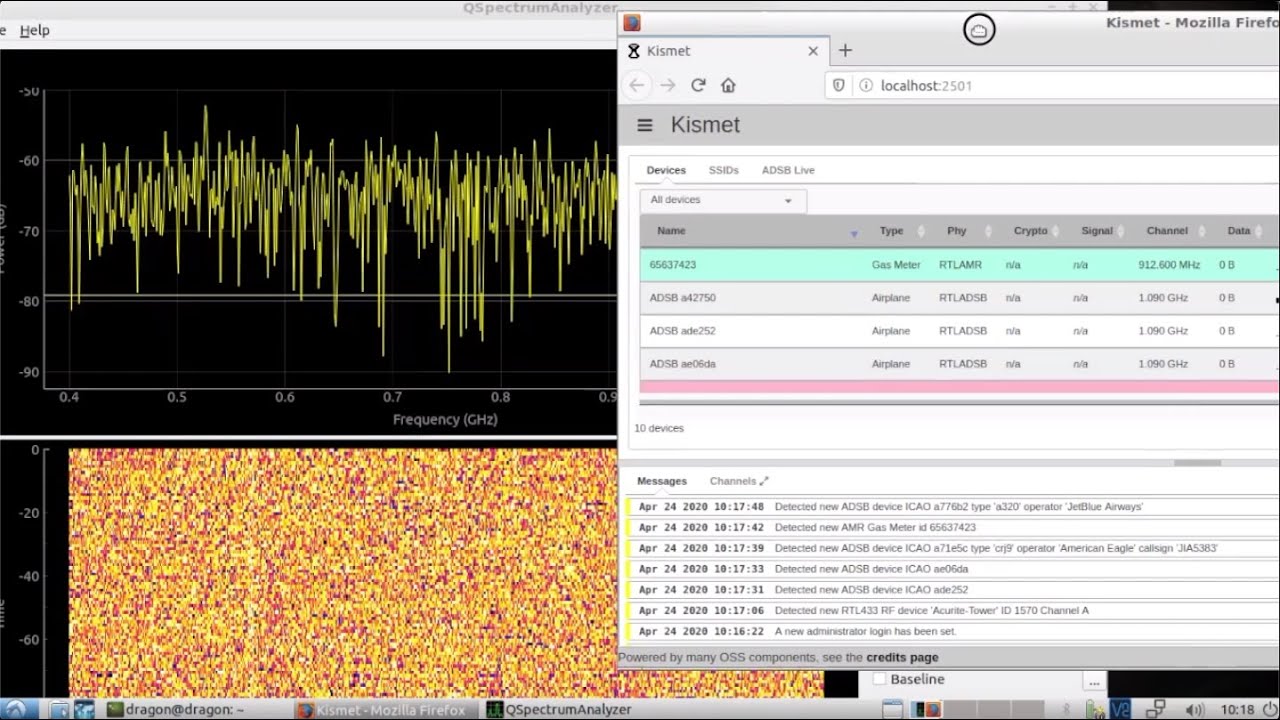The height and width of the screenshot is (720, 1280).
Task: Follow the credits page link
Action: point(901,657)
